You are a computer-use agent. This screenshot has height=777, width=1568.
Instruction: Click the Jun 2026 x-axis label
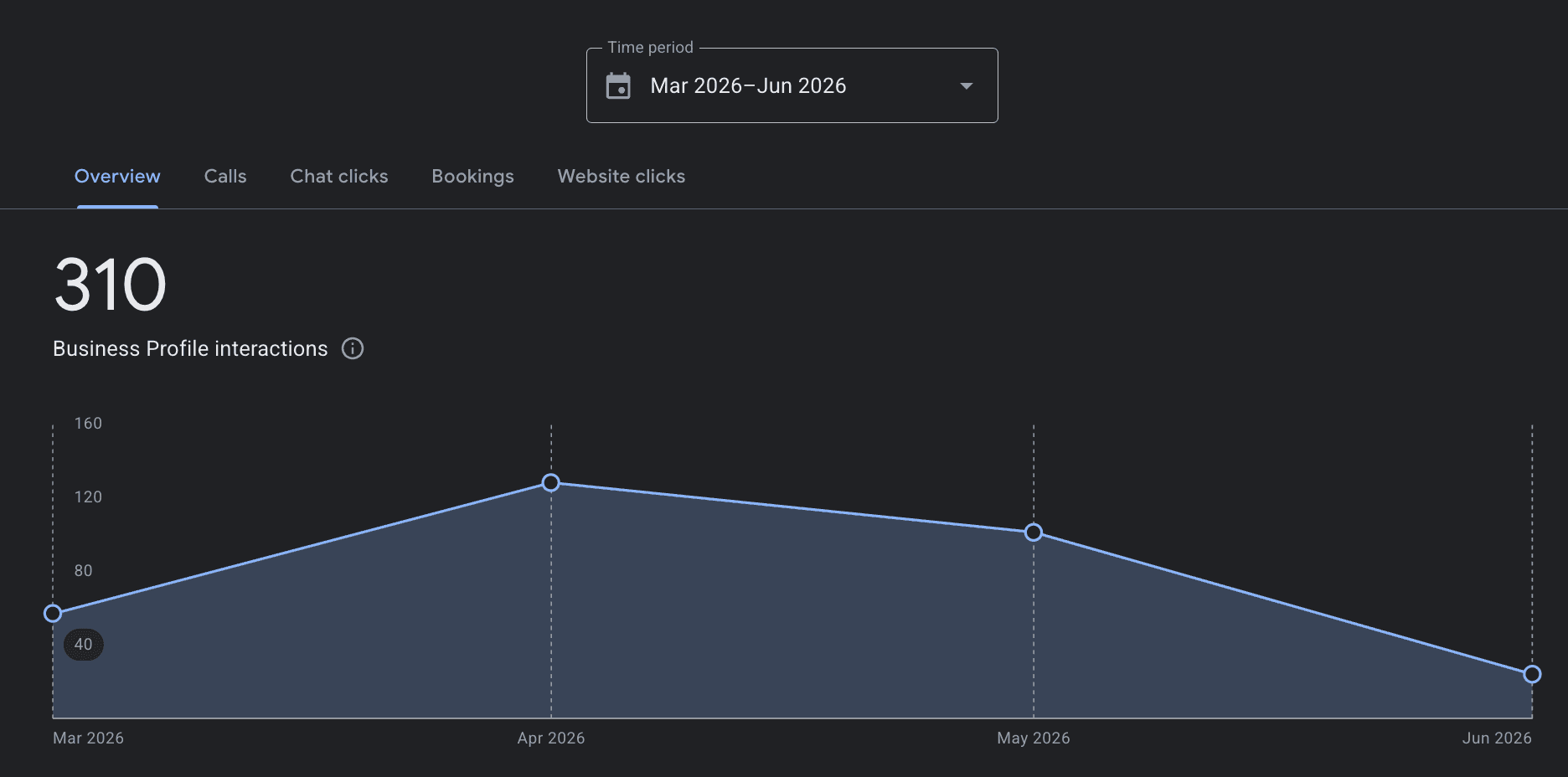click(1497, 738)
